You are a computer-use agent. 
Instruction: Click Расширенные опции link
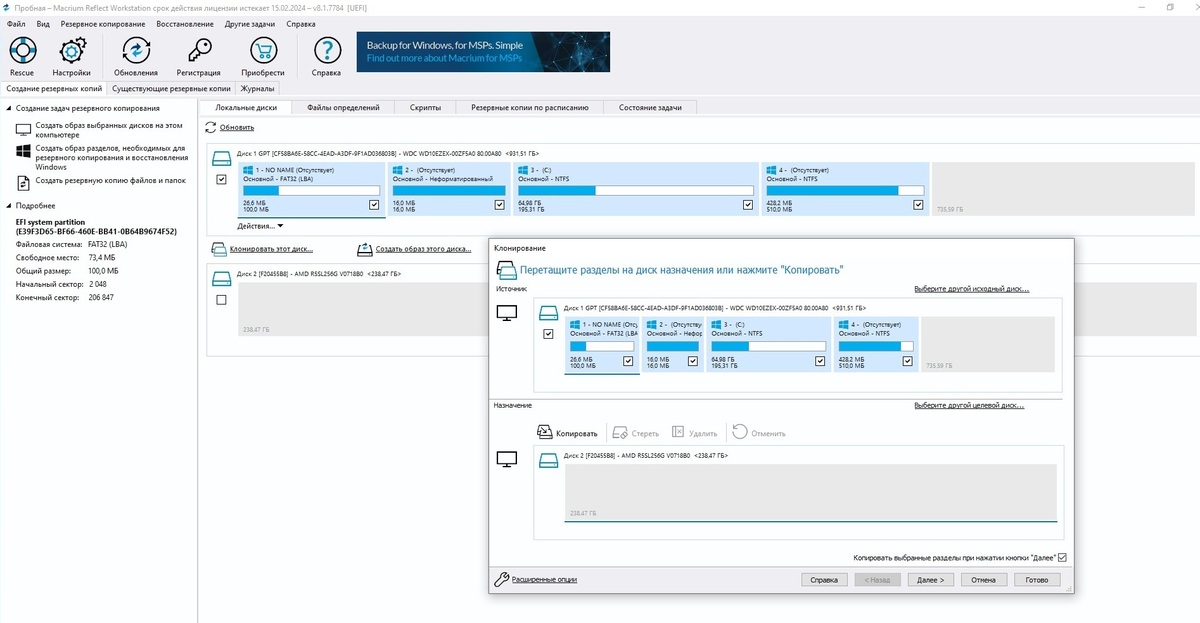pyautogui.click(x=544, y=579)
